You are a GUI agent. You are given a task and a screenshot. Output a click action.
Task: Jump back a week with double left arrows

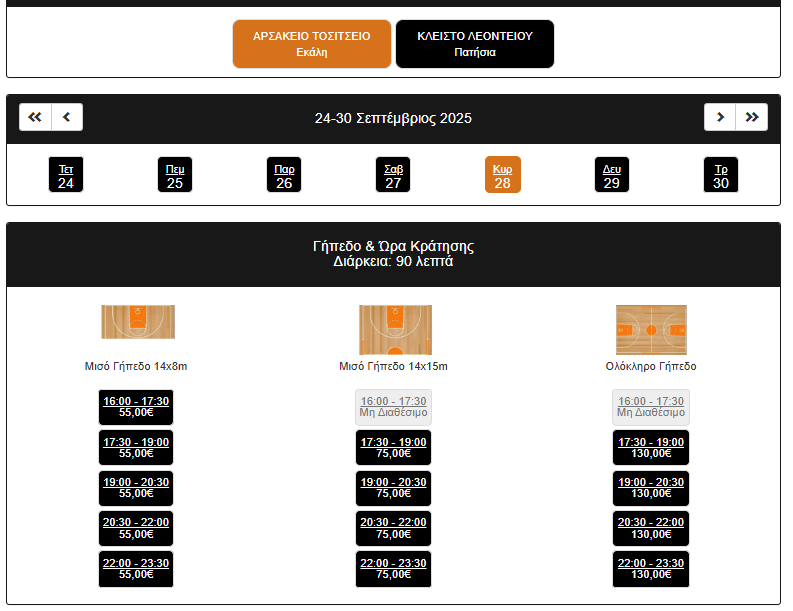[35, 117]
